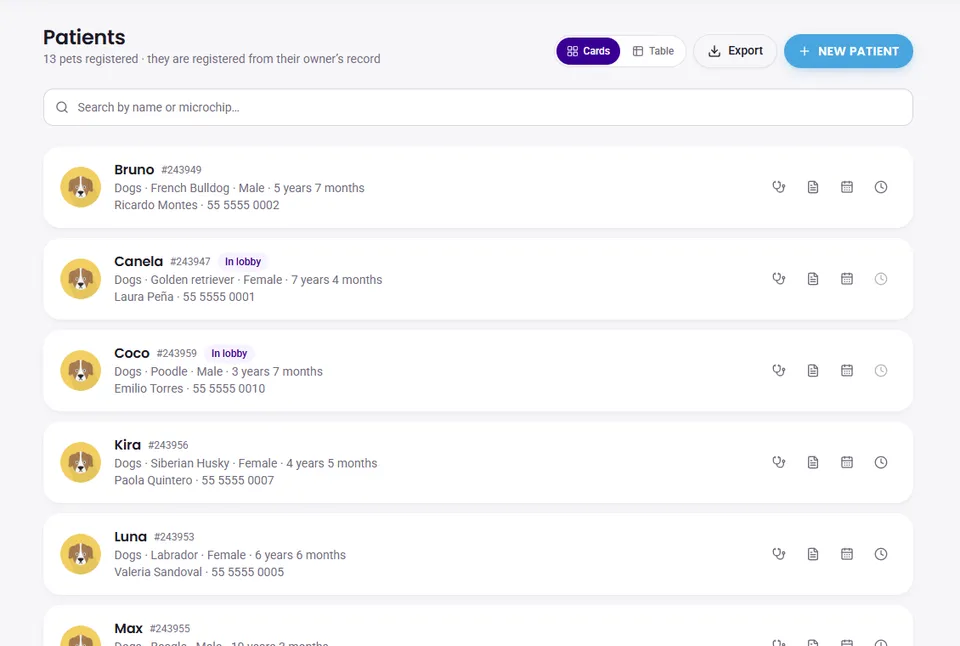Click the stethoscope icon on Kira's card
Image resolution: width=960 pixels, height=646 pixels.
(779, 462)
